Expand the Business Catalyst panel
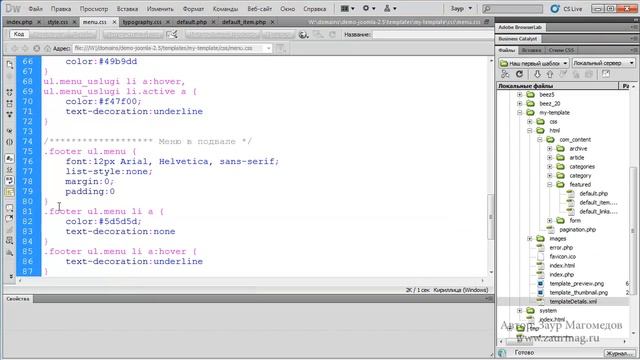Screen dimensions: 640x360 click(x=518, y=38)
